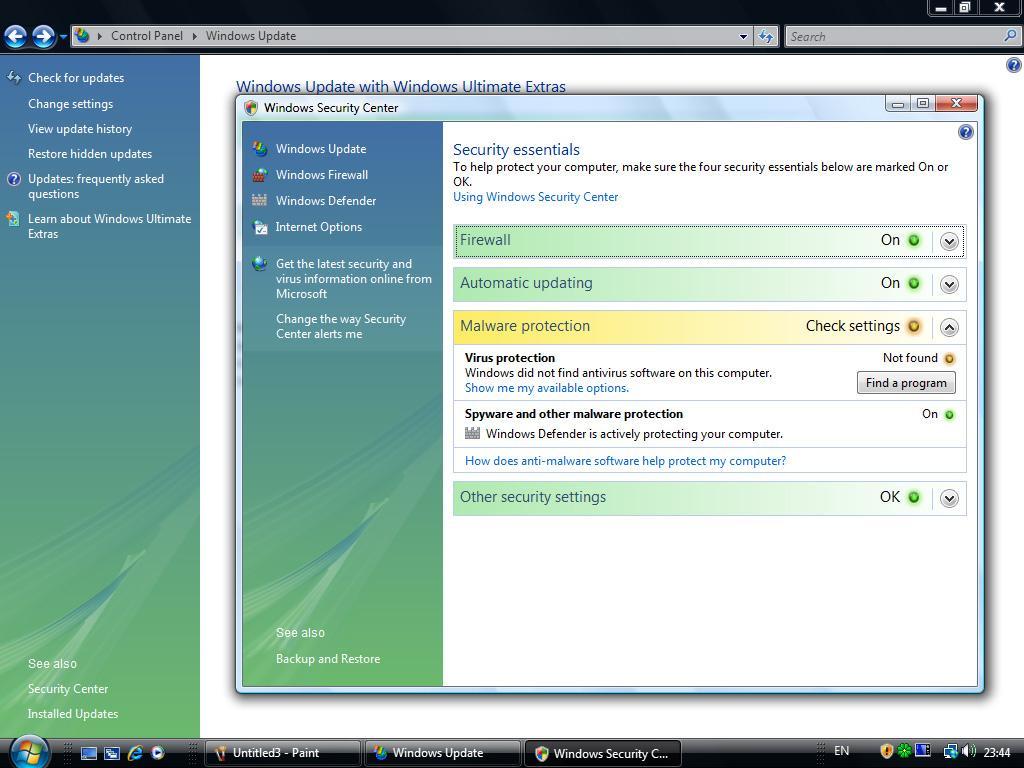
Task: Open How does anti-malware software help link
Action: pos(625,461)
